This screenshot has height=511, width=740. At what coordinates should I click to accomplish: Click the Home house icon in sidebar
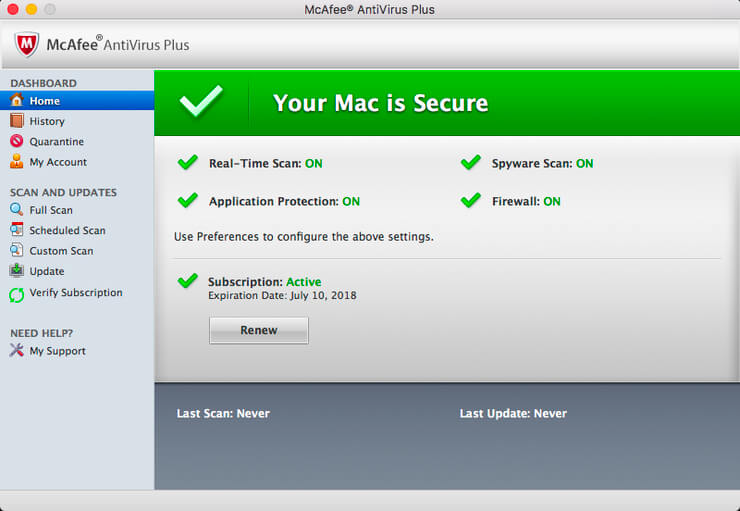[x=16, y=101]
